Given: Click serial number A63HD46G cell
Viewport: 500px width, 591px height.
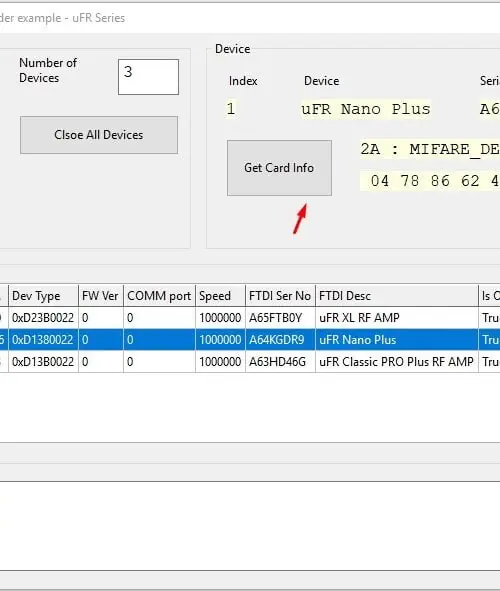Looking at the screenshot, I should (280, 362).
